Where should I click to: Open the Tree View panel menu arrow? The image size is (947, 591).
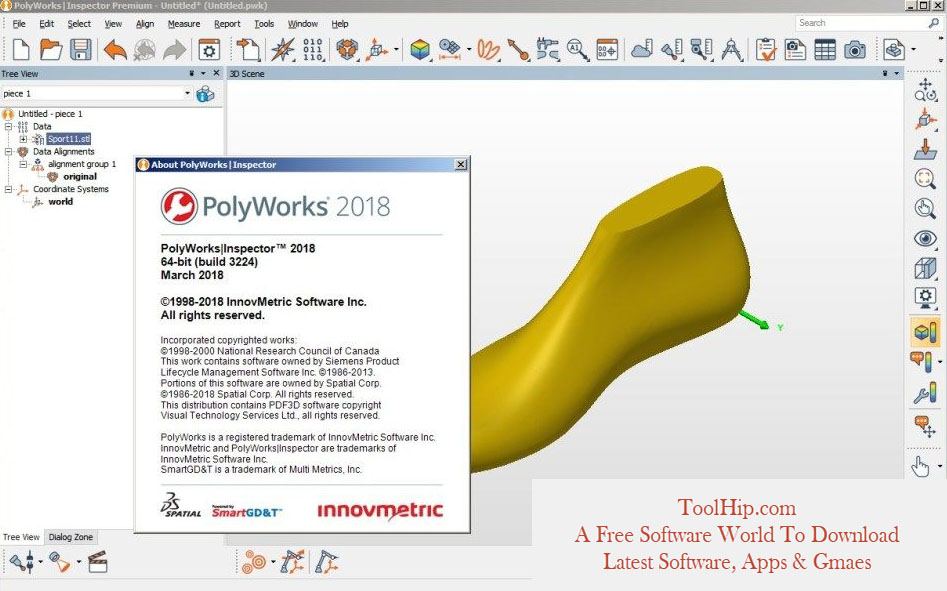pos(203,73)
